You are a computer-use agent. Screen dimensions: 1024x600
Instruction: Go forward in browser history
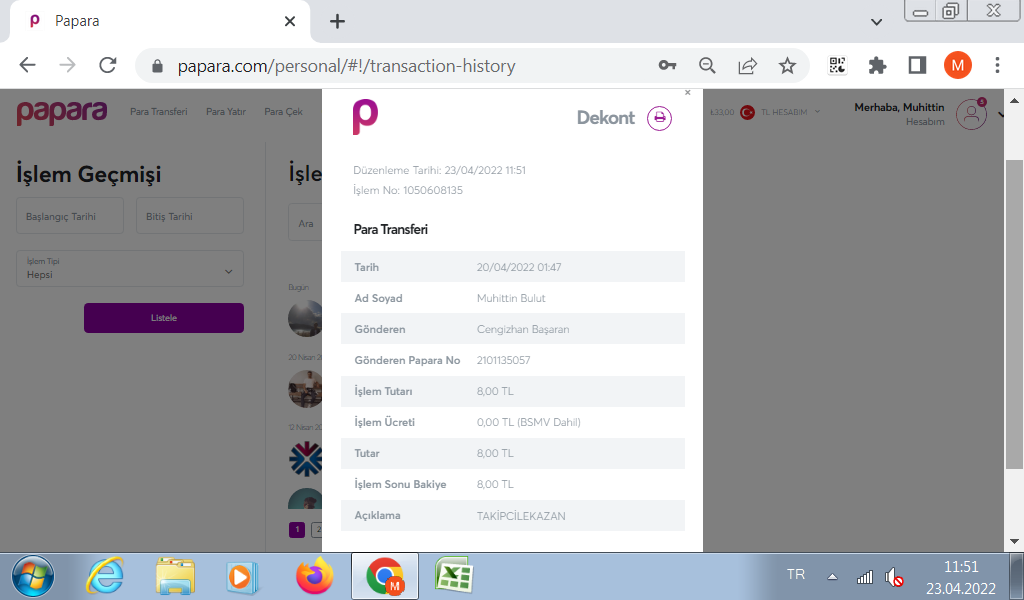(67, 65)
